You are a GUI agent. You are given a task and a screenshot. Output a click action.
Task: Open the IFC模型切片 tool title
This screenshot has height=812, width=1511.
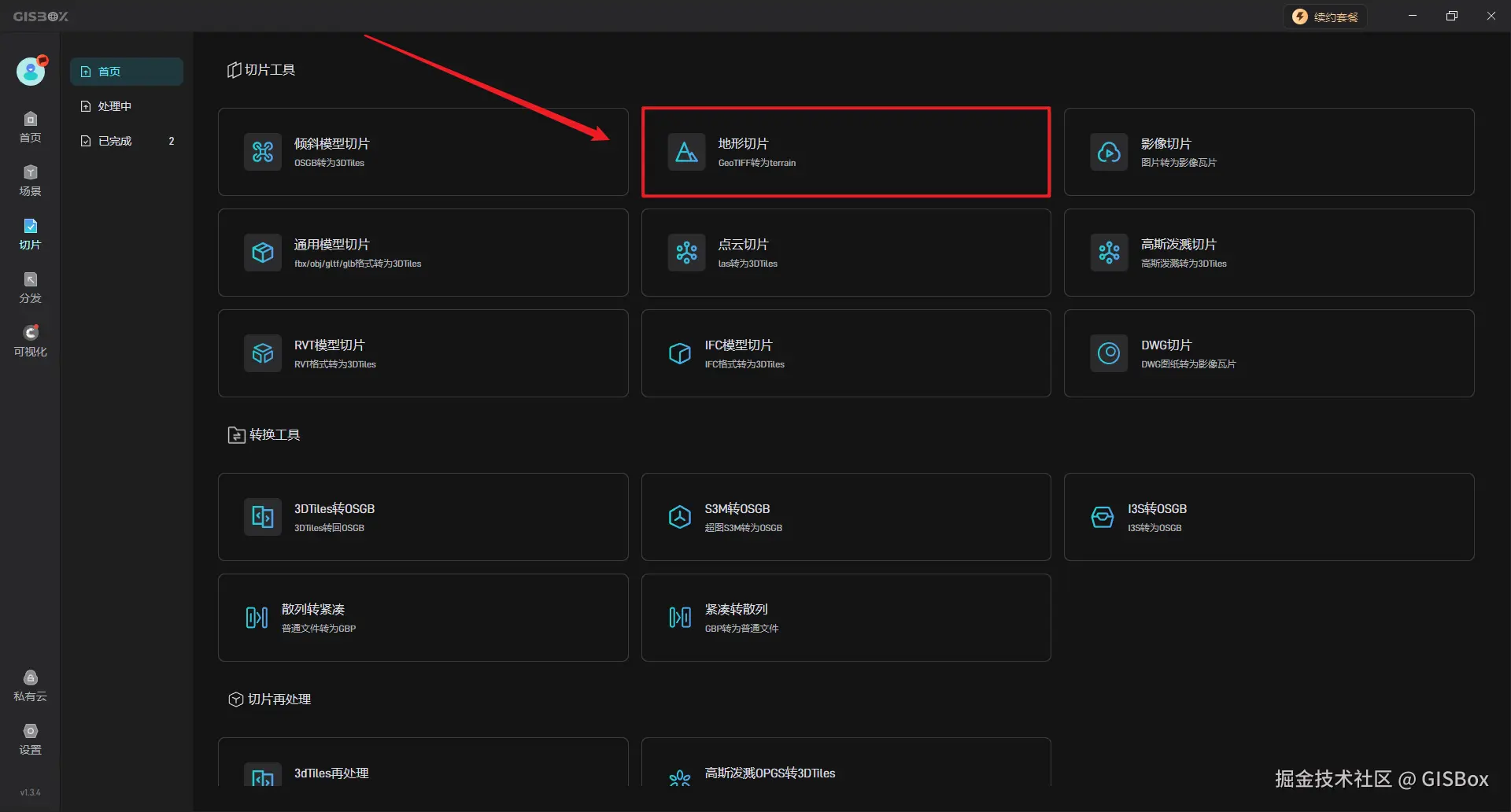click(738, 345)
